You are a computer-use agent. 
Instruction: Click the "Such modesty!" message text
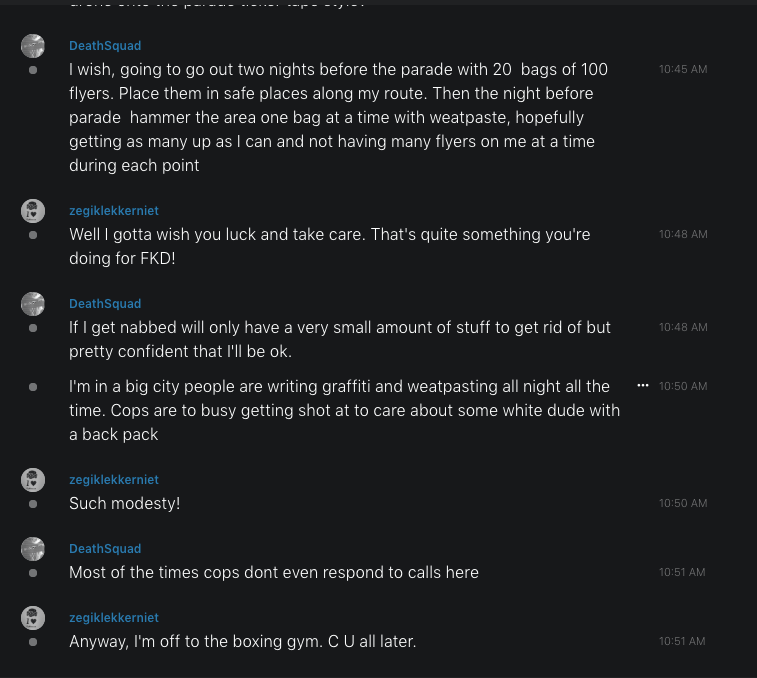pos(125,503)
